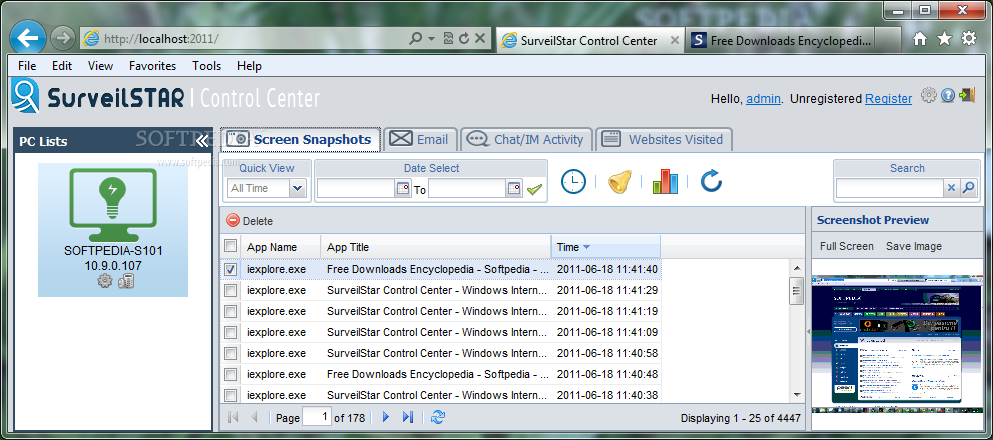Click the golden bell alert icon
The width and height of the screenshot is (993, 440).
click(x=621, y=182)
